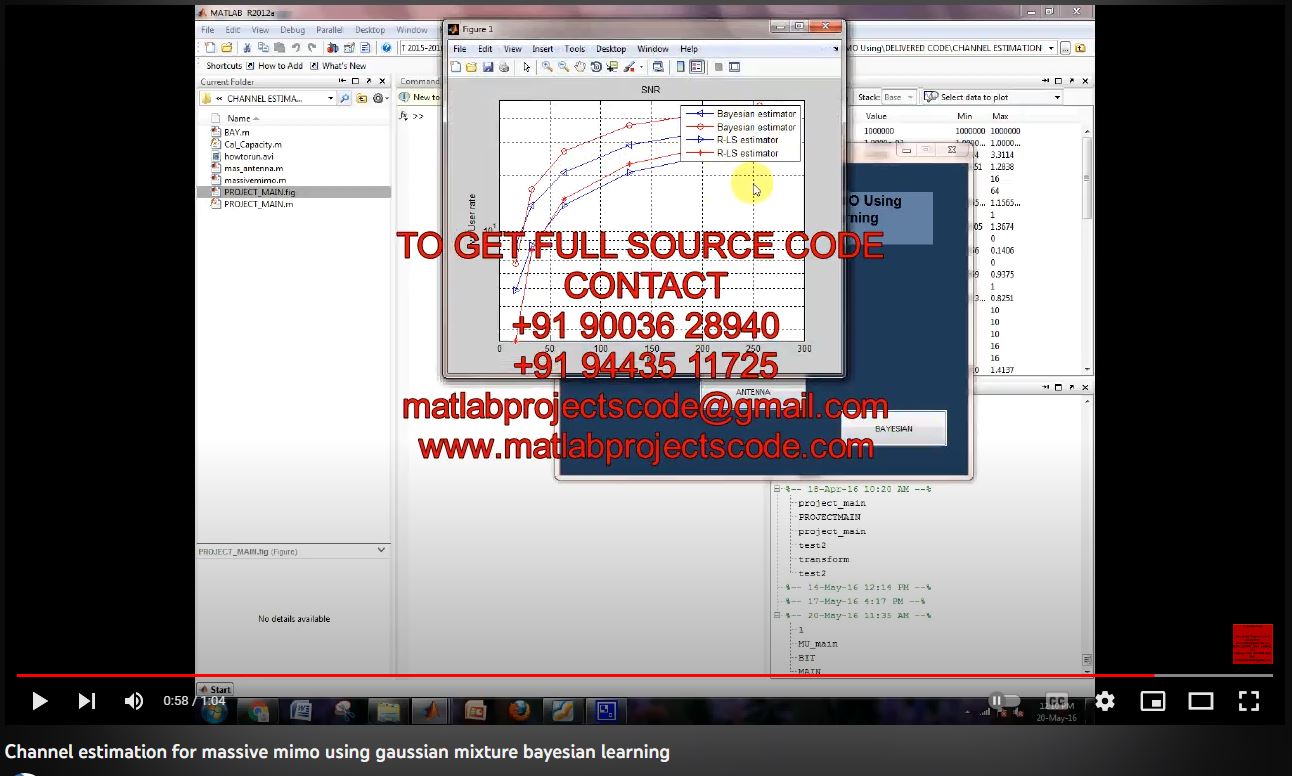This screenshot has width=1292, height=776.
Task: Play the paused video
Action: (40, 701)
